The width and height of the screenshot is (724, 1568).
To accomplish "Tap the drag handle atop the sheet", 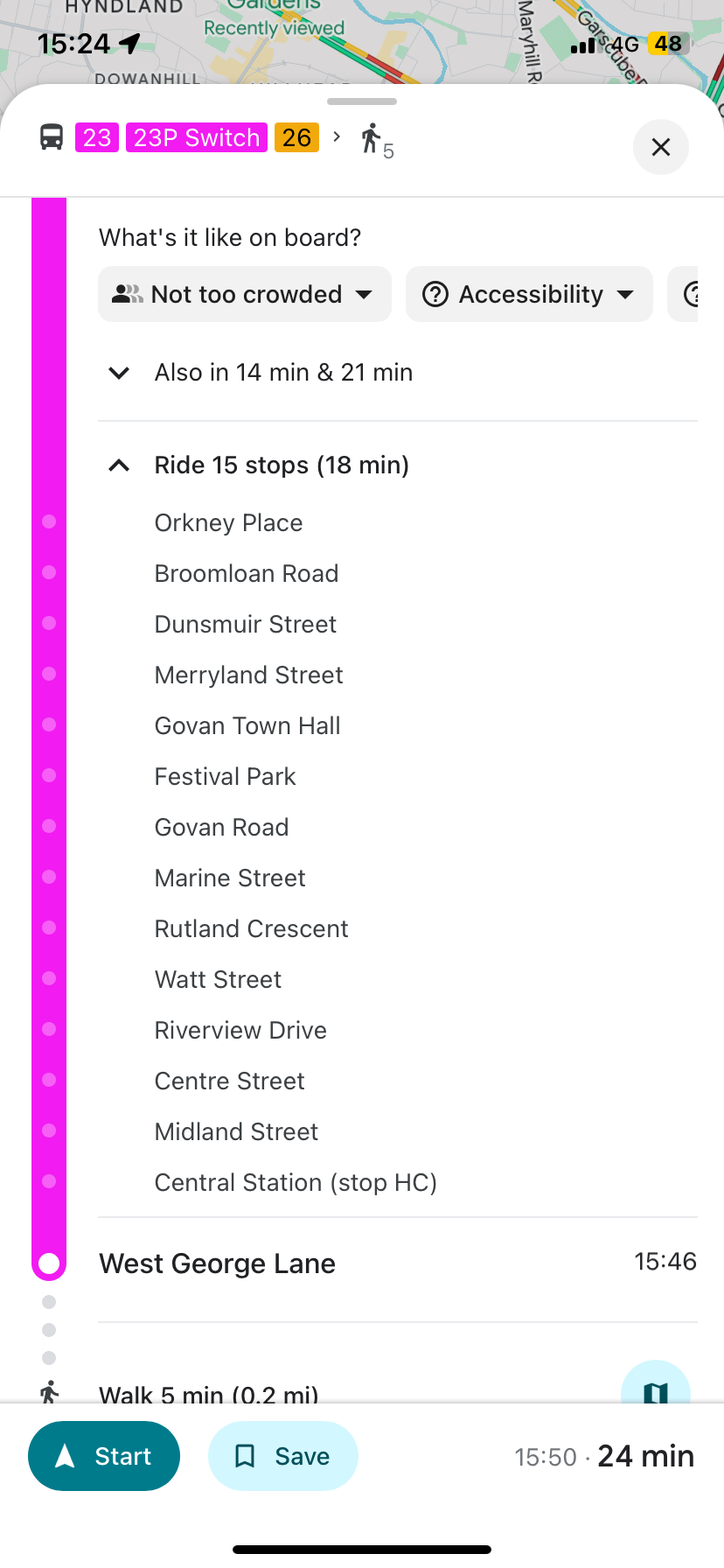I will point(362,101).
